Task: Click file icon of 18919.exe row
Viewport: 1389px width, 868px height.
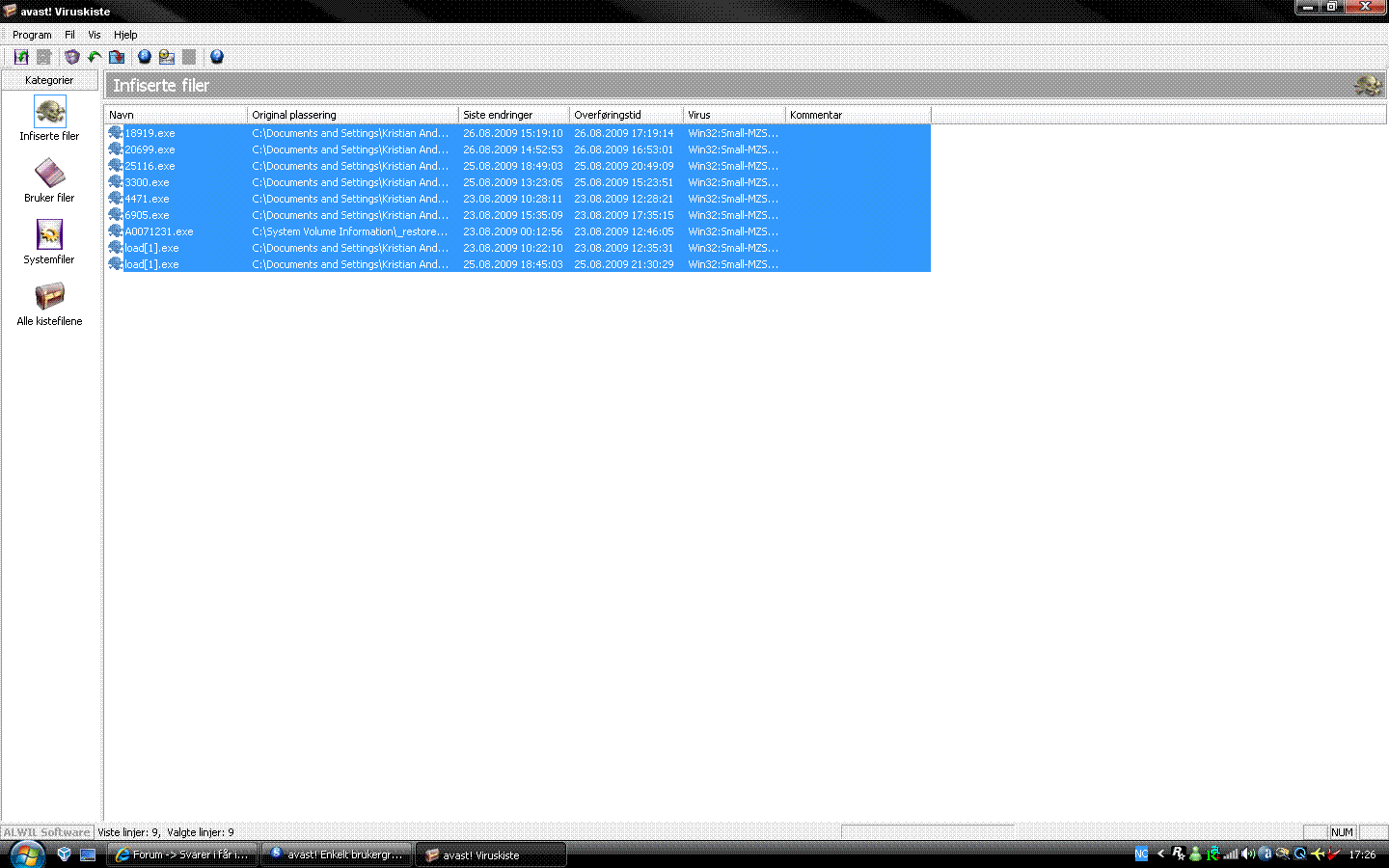Action: pyautogui.click(x=116, y=133)
